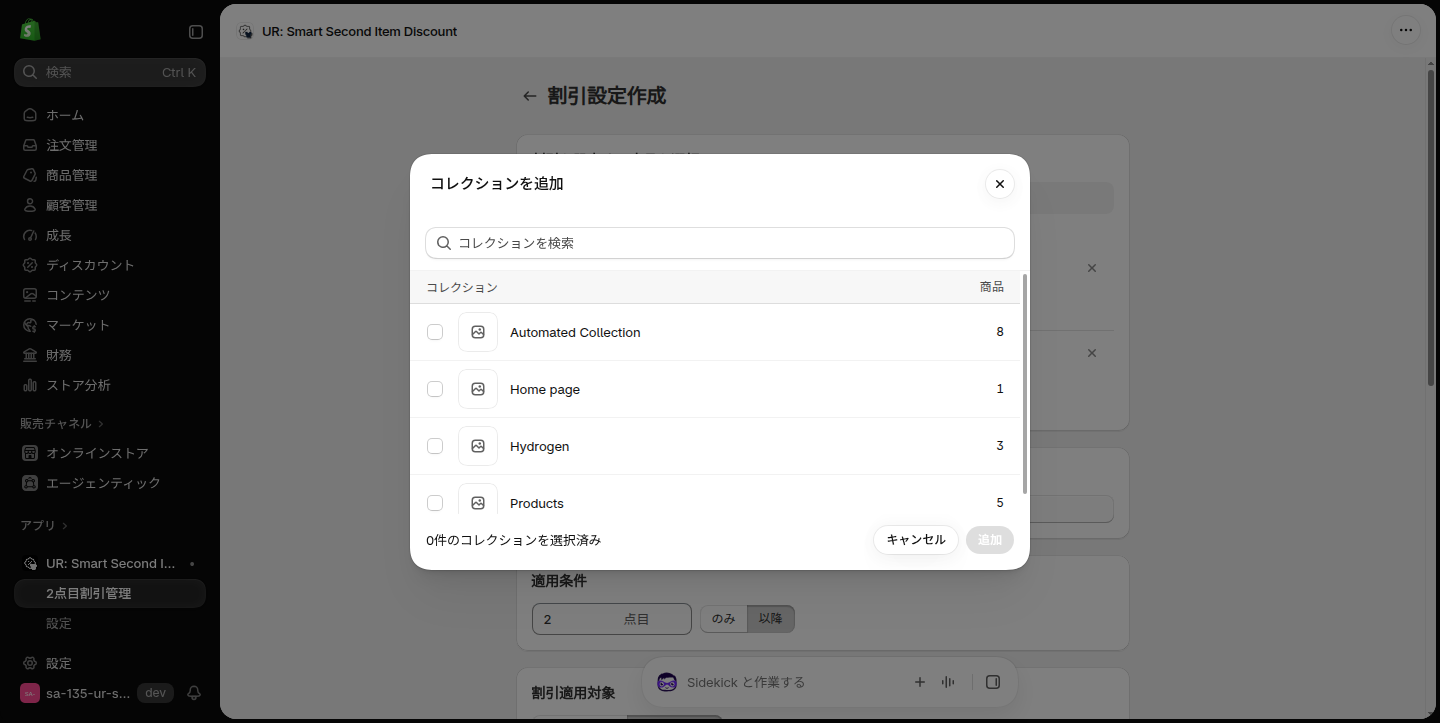Click the Shopify logo icon

[30, 31]
